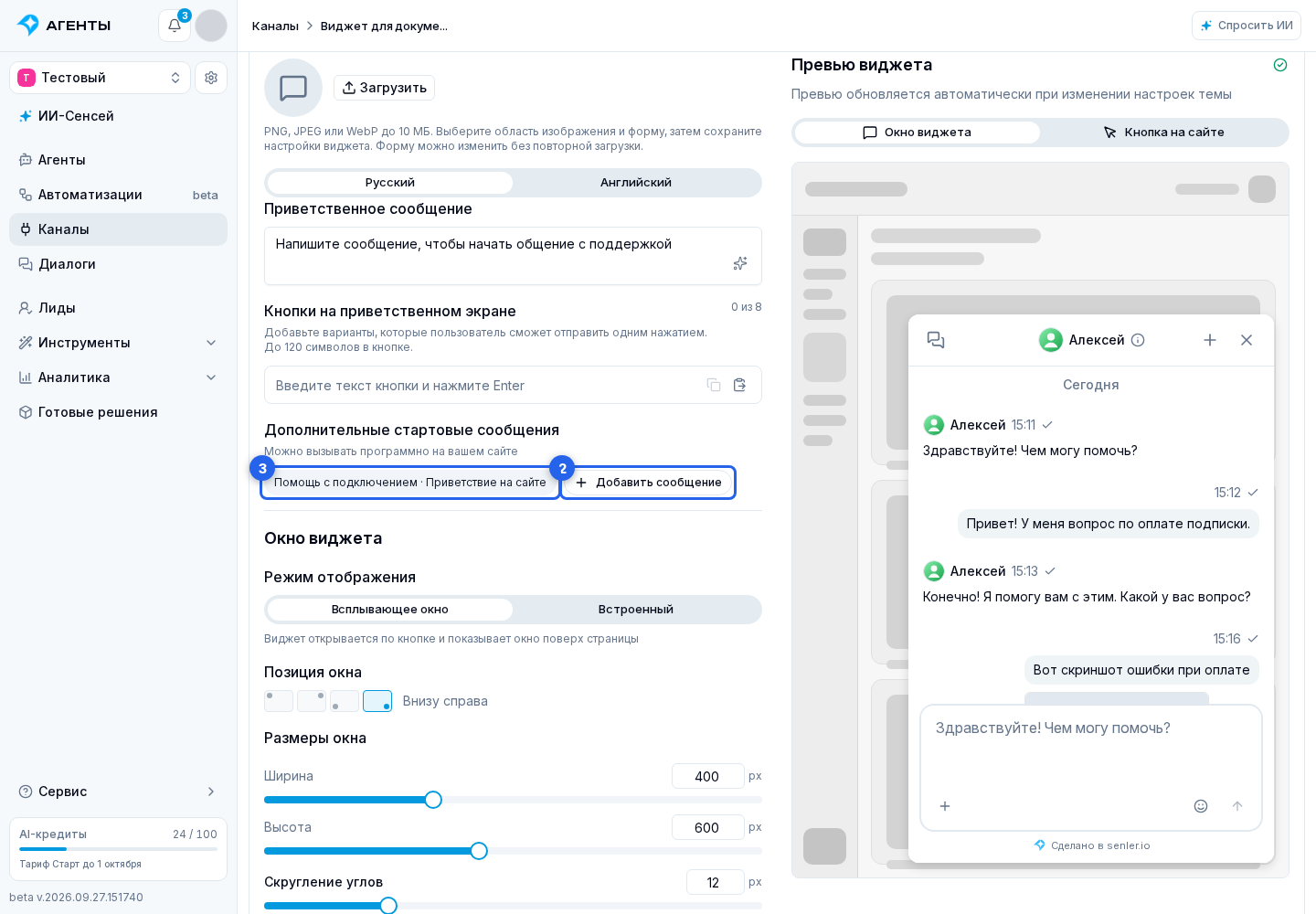Open workspace settings gear

(x=211, y=78)
